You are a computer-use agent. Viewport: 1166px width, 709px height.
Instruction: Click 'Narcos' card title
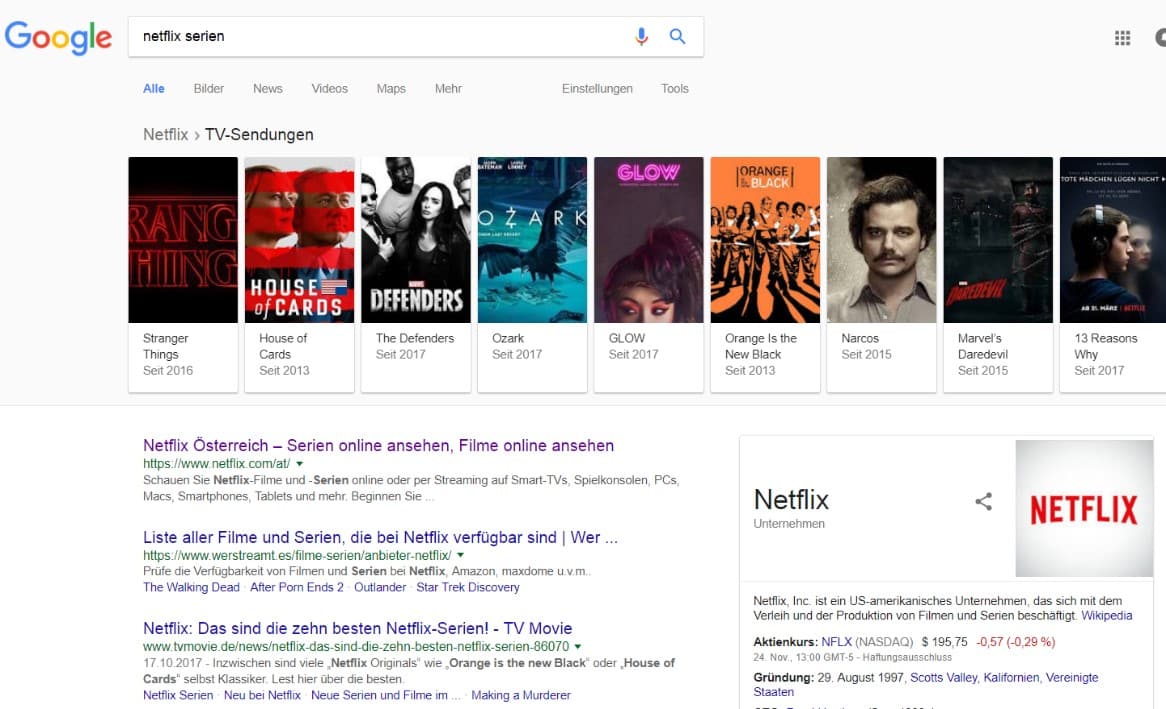pyautogui.click(x=860, y=338)
